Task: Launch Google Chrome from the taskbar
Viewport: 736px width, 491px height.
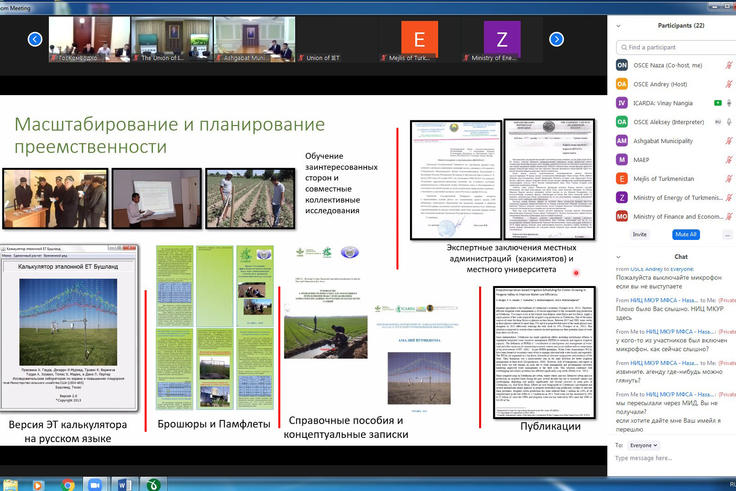Action: 68,484
